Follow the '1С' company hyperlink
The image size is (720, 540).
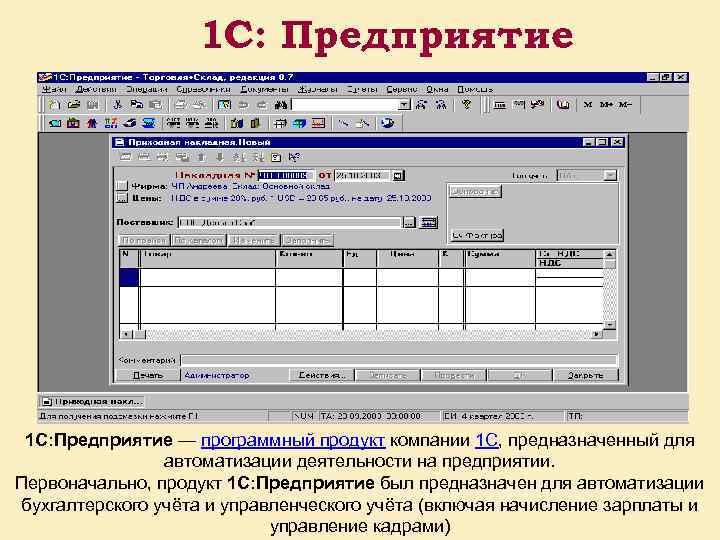click(x=486, y=440)
